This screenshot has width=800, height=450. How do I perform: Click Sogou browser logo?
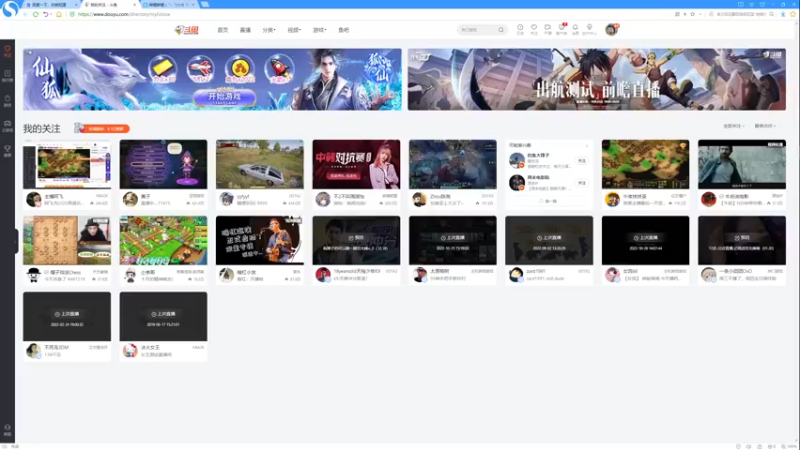10,9
